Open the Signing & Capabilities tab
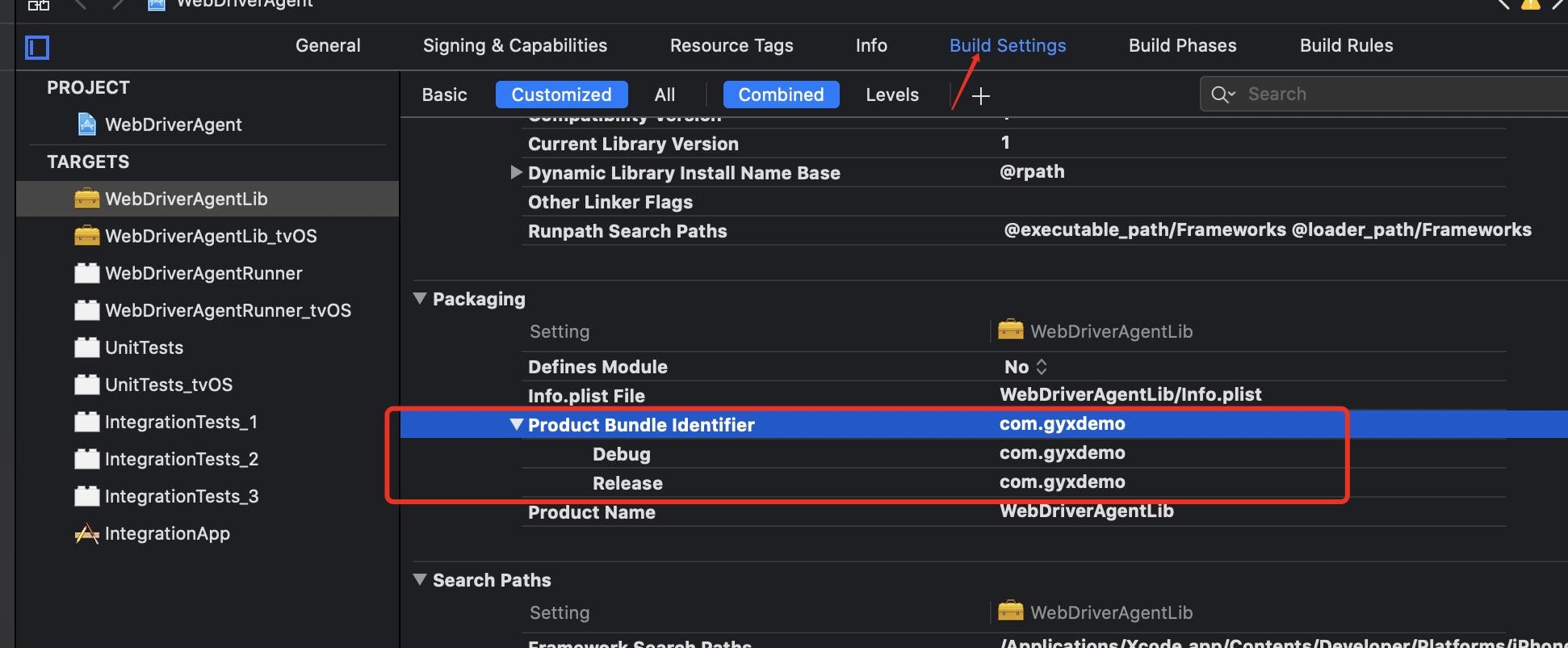 pos(515,46)
